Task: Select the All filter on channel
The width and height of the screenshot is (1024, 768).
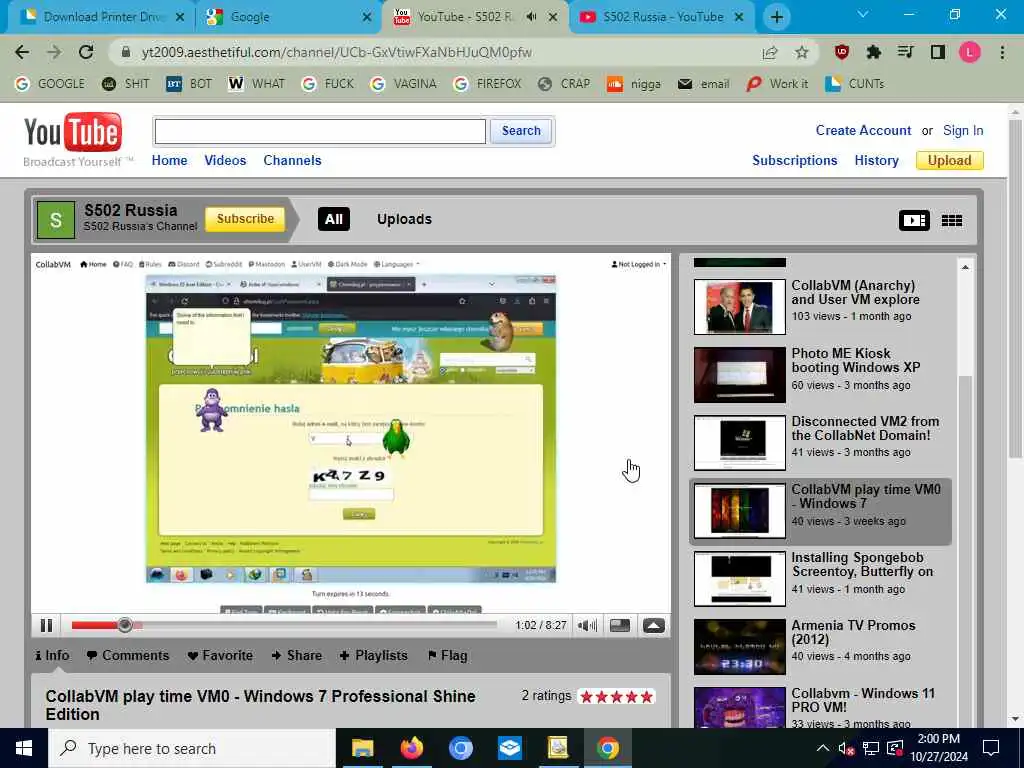Action: [334, 219]
